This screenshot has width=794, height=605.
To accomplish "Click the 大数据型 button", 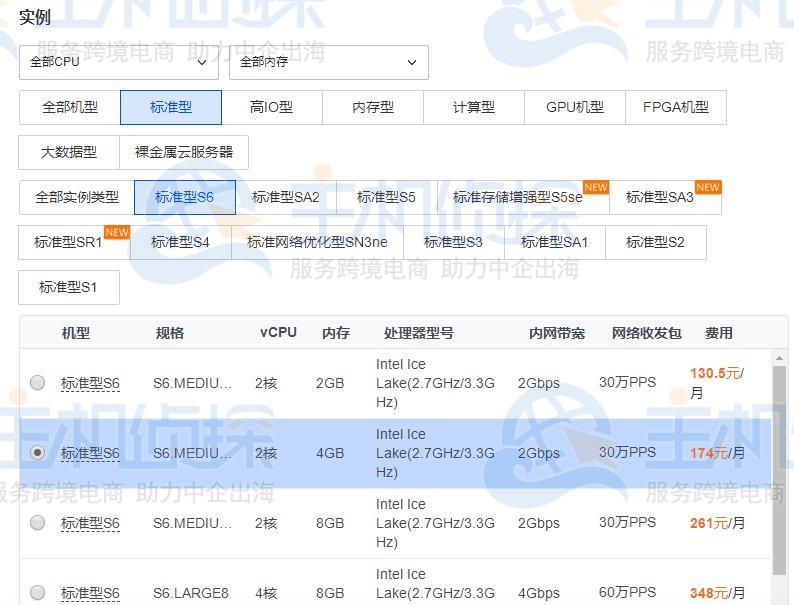I will (68, 152).
